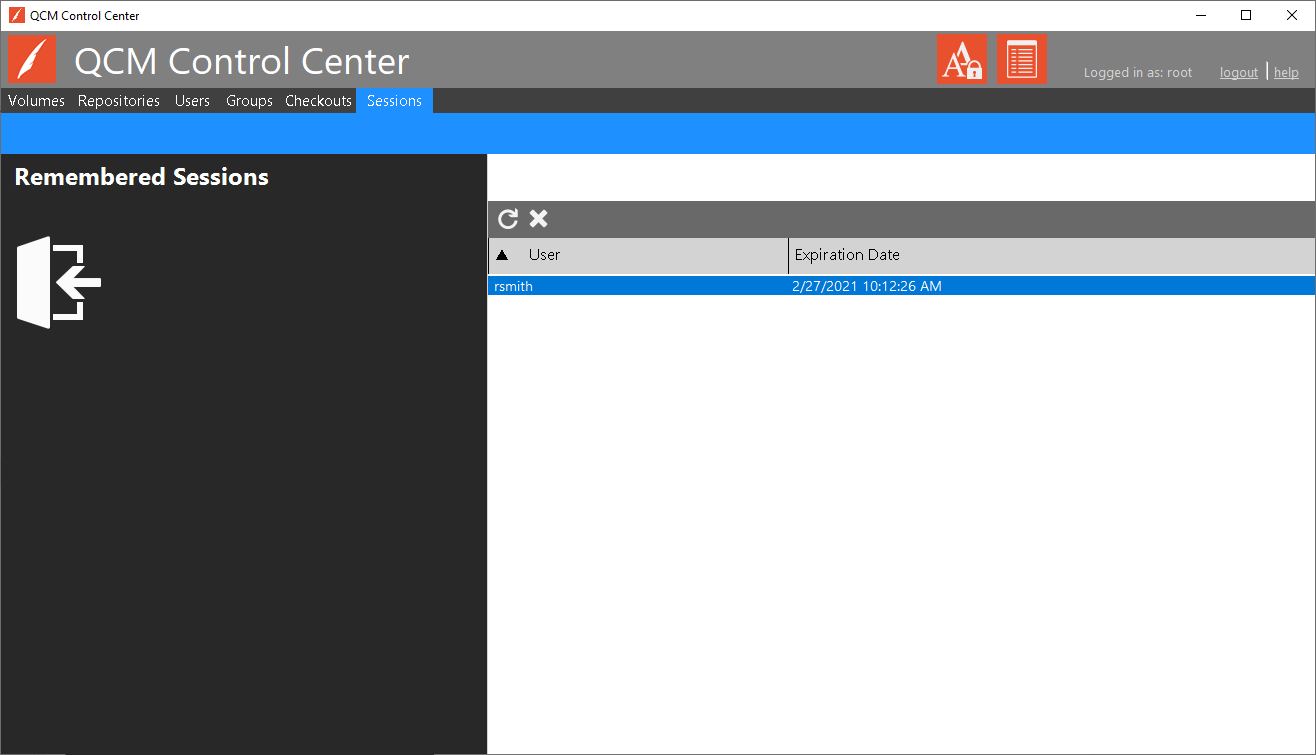Select the Sessions tab
1316x755 pixels.
[394, 101]
